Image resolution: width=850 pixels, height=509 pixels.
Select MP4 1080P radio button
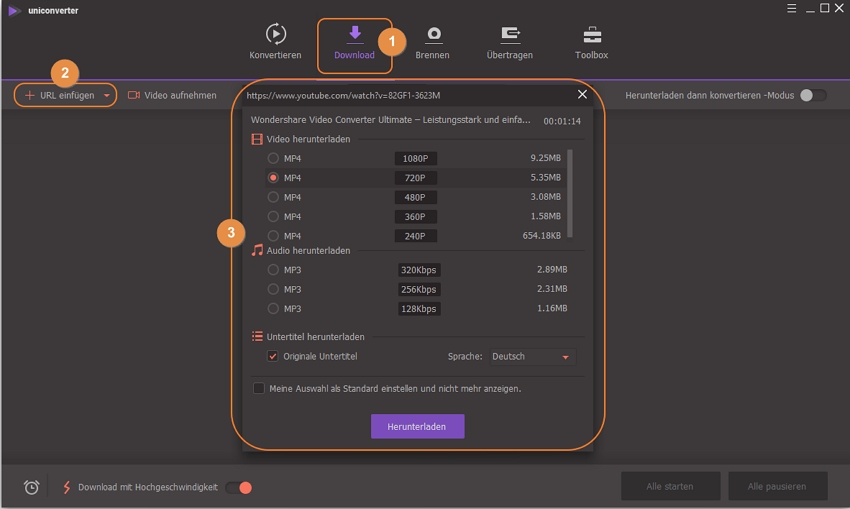pyautogui.click(x=273, y=158)
